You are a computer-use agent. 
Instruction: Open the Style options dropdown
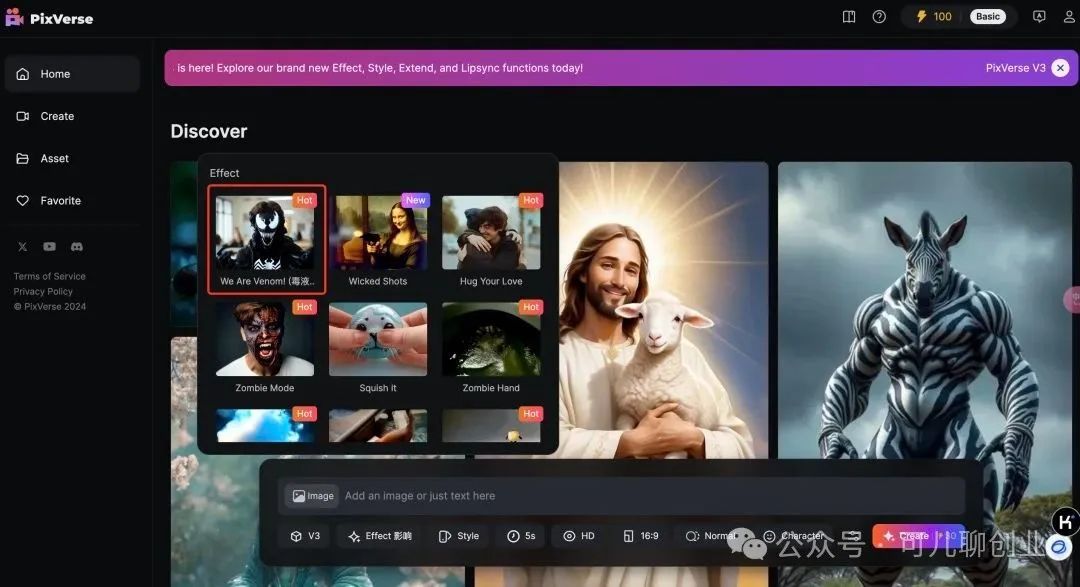459,536
